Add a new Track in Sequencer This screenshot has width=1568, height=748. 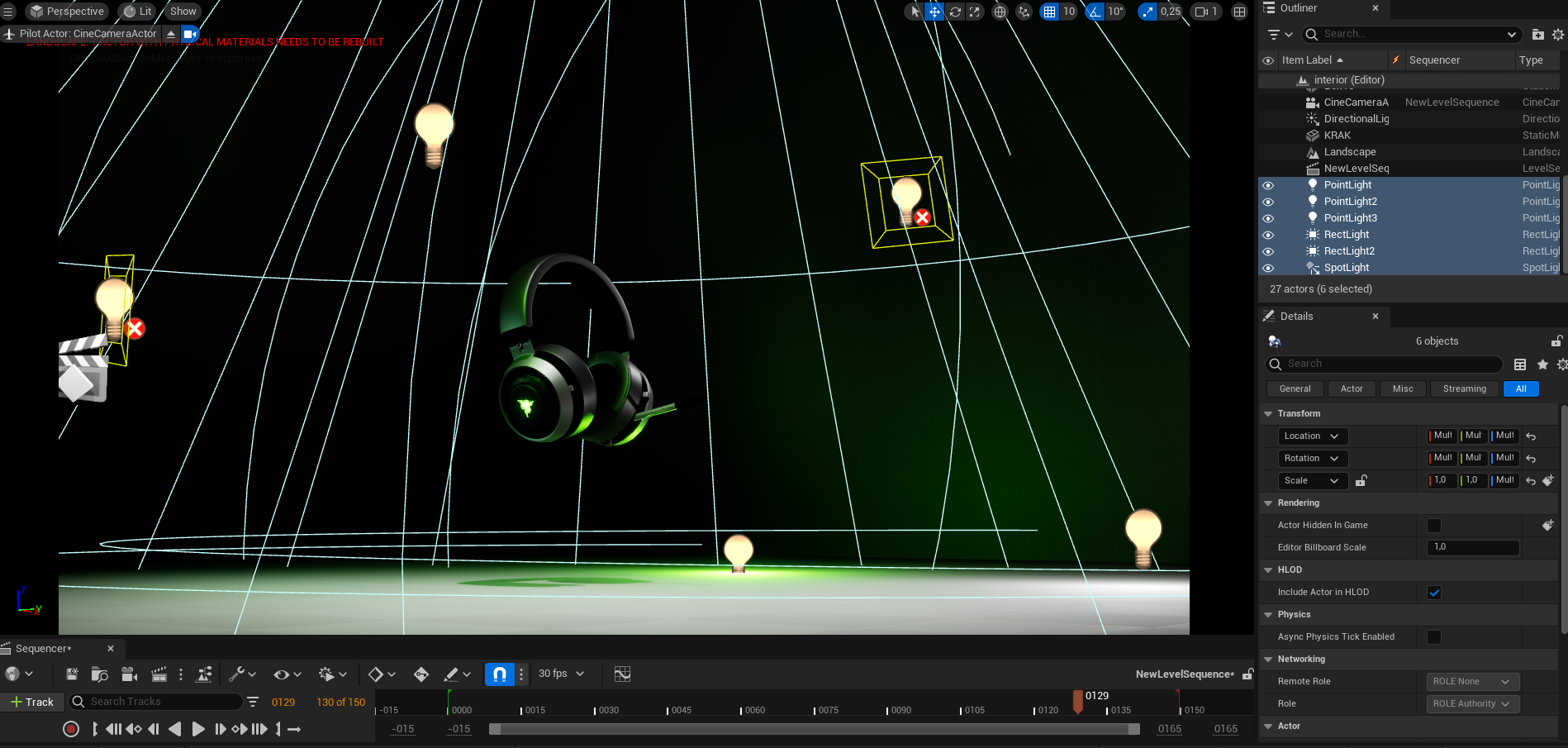tap(32, 702)
